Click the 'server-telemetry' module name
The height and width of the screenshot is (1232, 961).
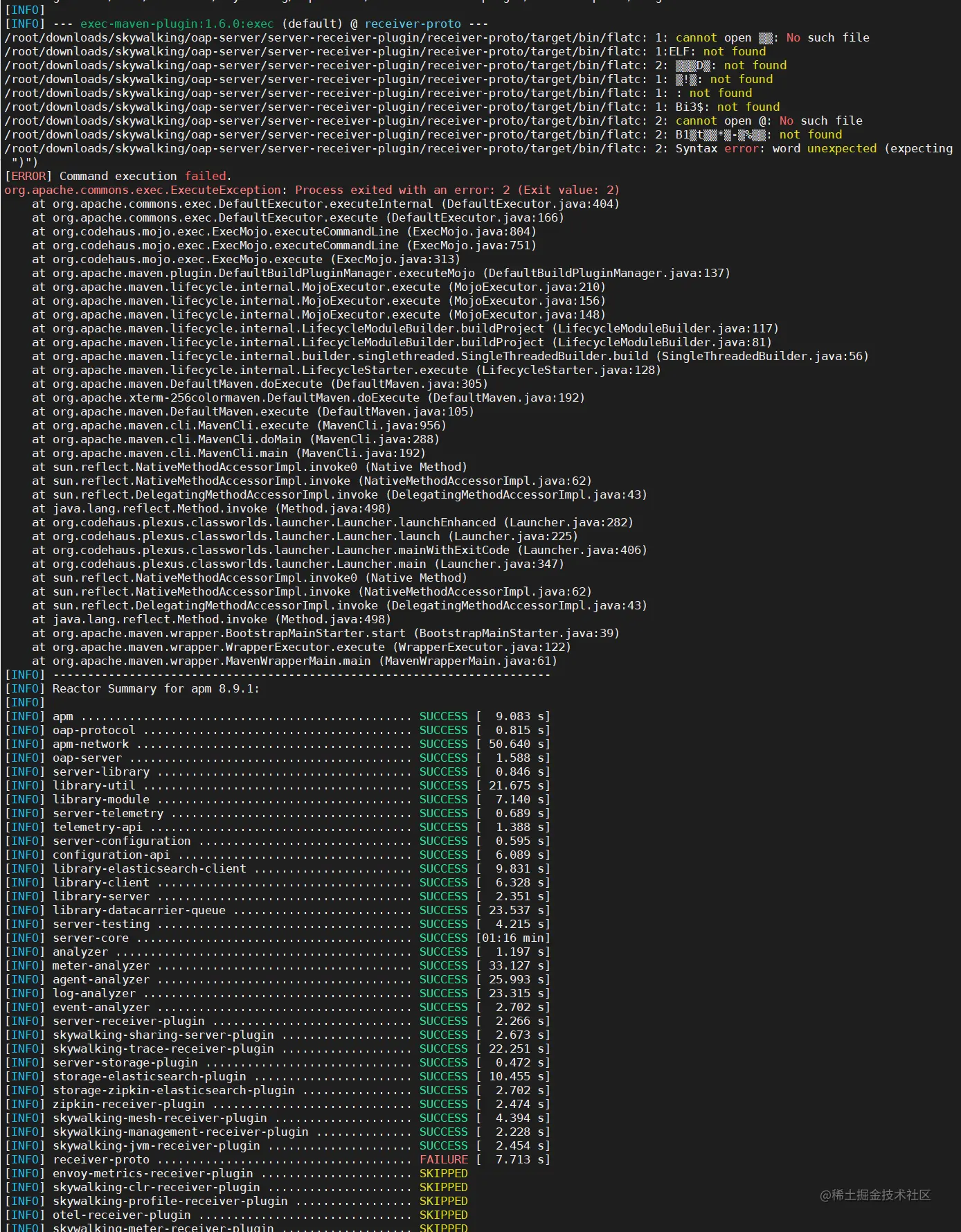point(108,813)
